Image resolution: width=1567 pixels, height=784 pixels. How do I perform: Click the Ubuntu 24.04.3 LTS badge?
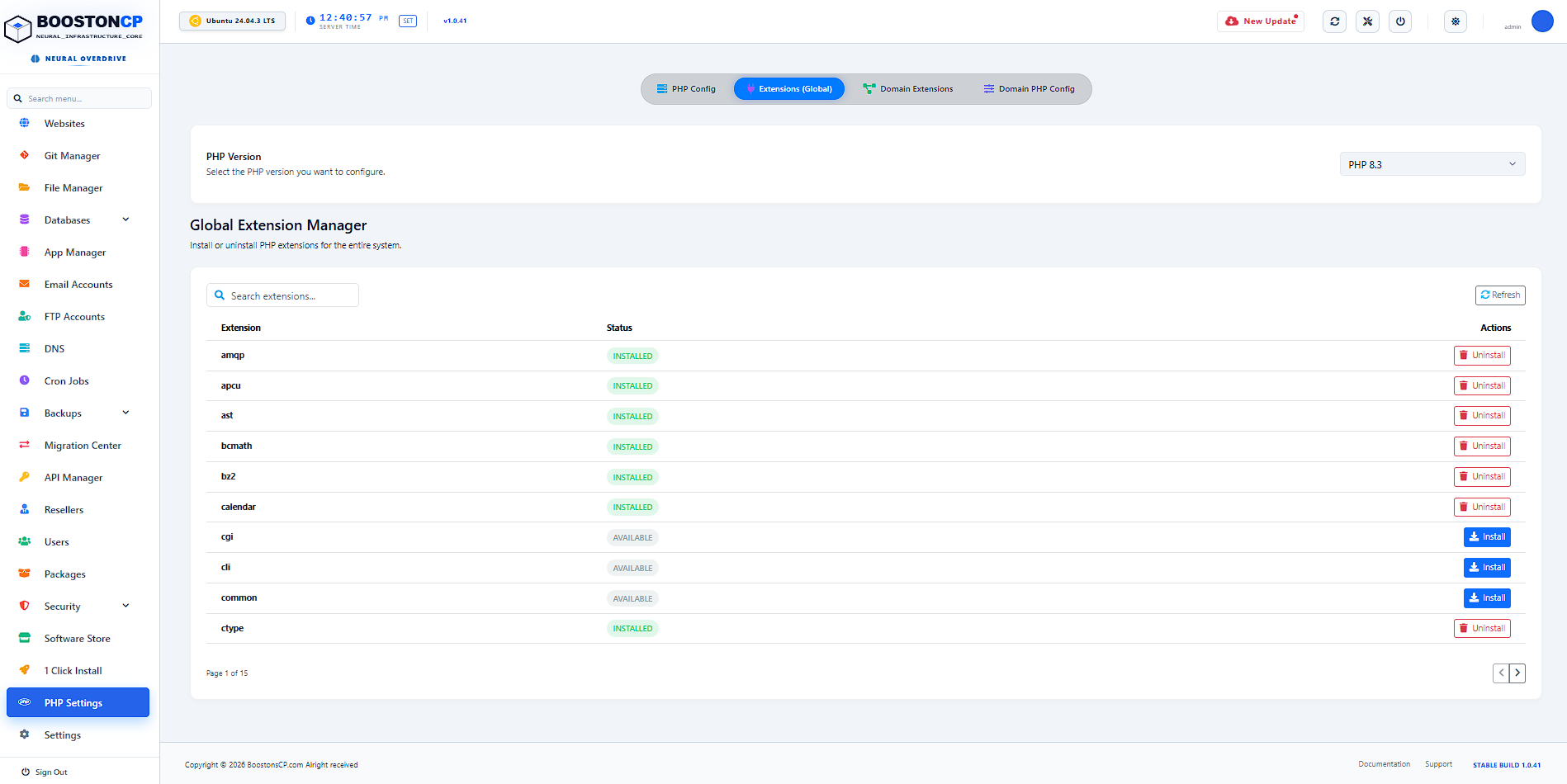point(233,21)
